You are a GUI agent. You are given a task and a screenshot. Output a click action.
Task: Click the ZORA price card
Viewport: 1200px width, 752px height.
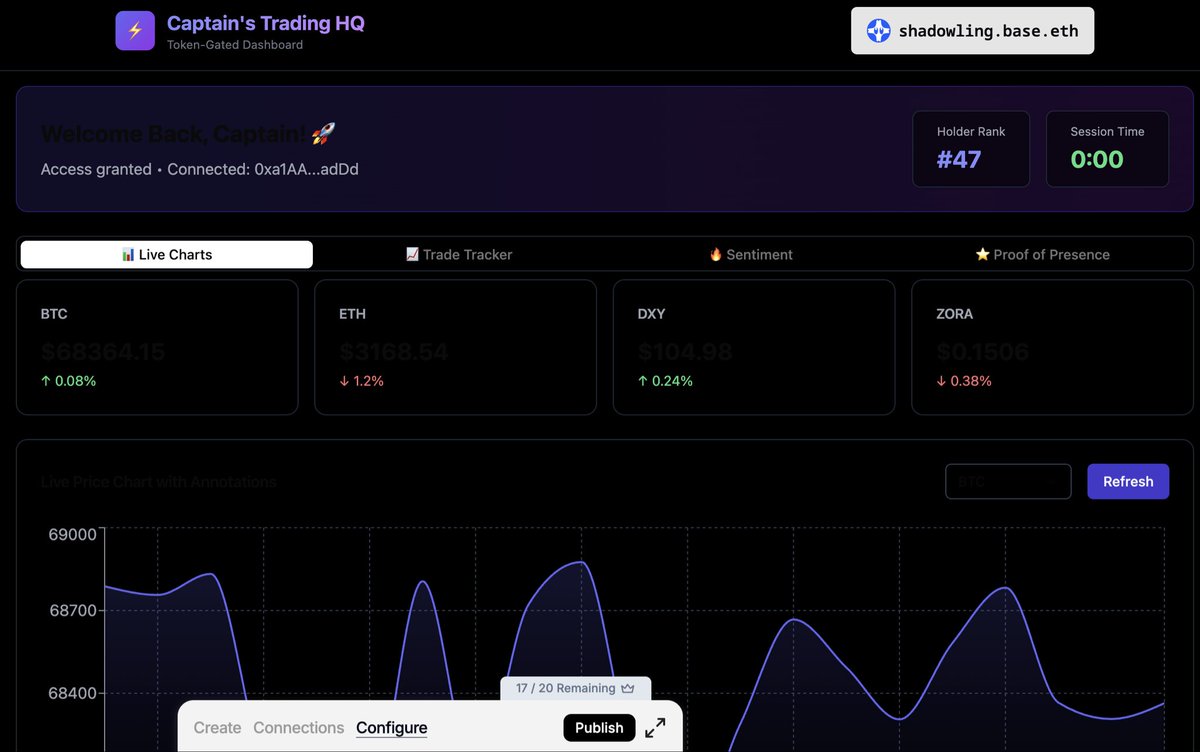point(1052,347)
